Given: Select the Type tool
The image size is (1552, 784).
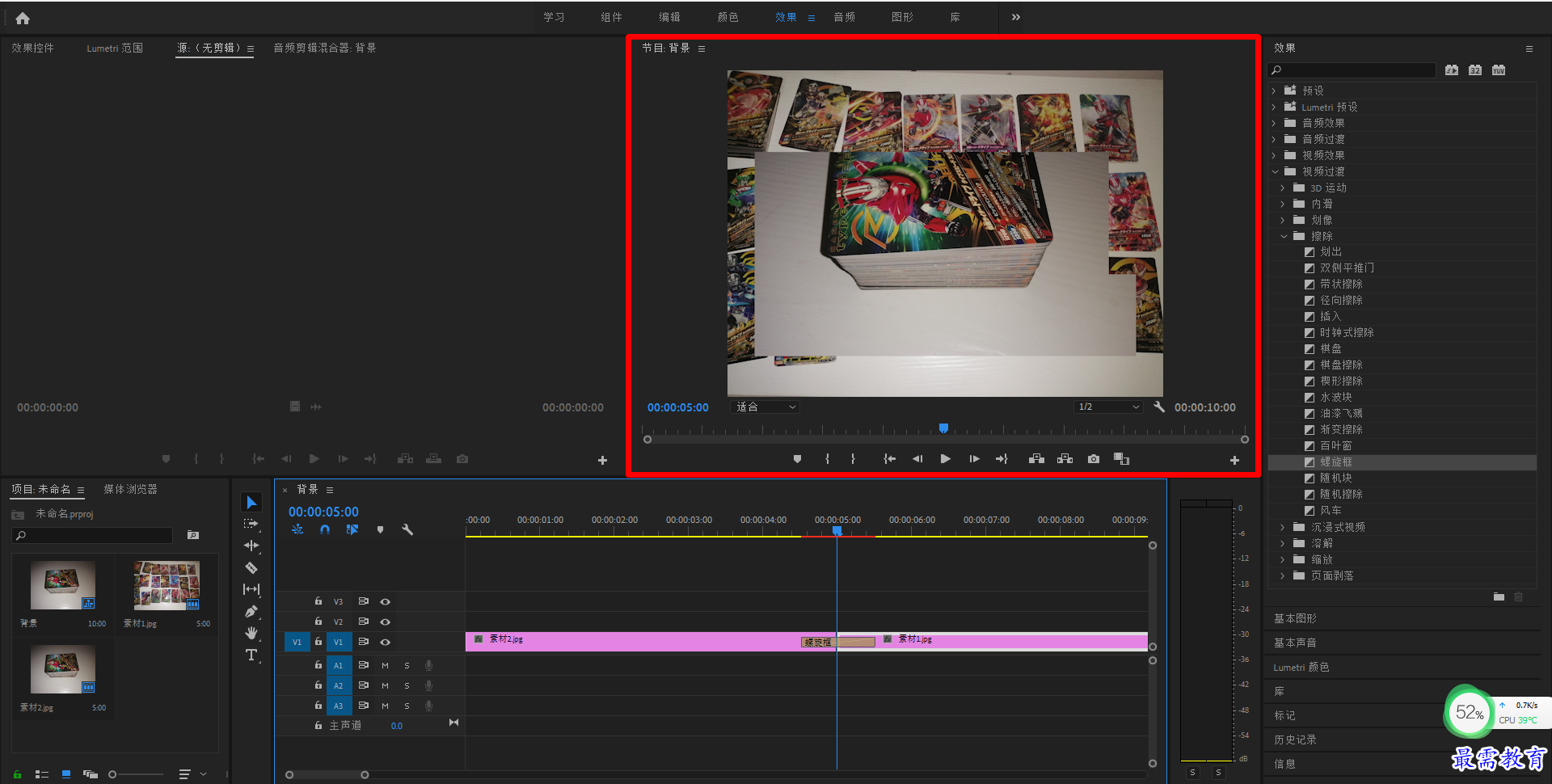Looking at the screenshot, I should tap(251, 655).
